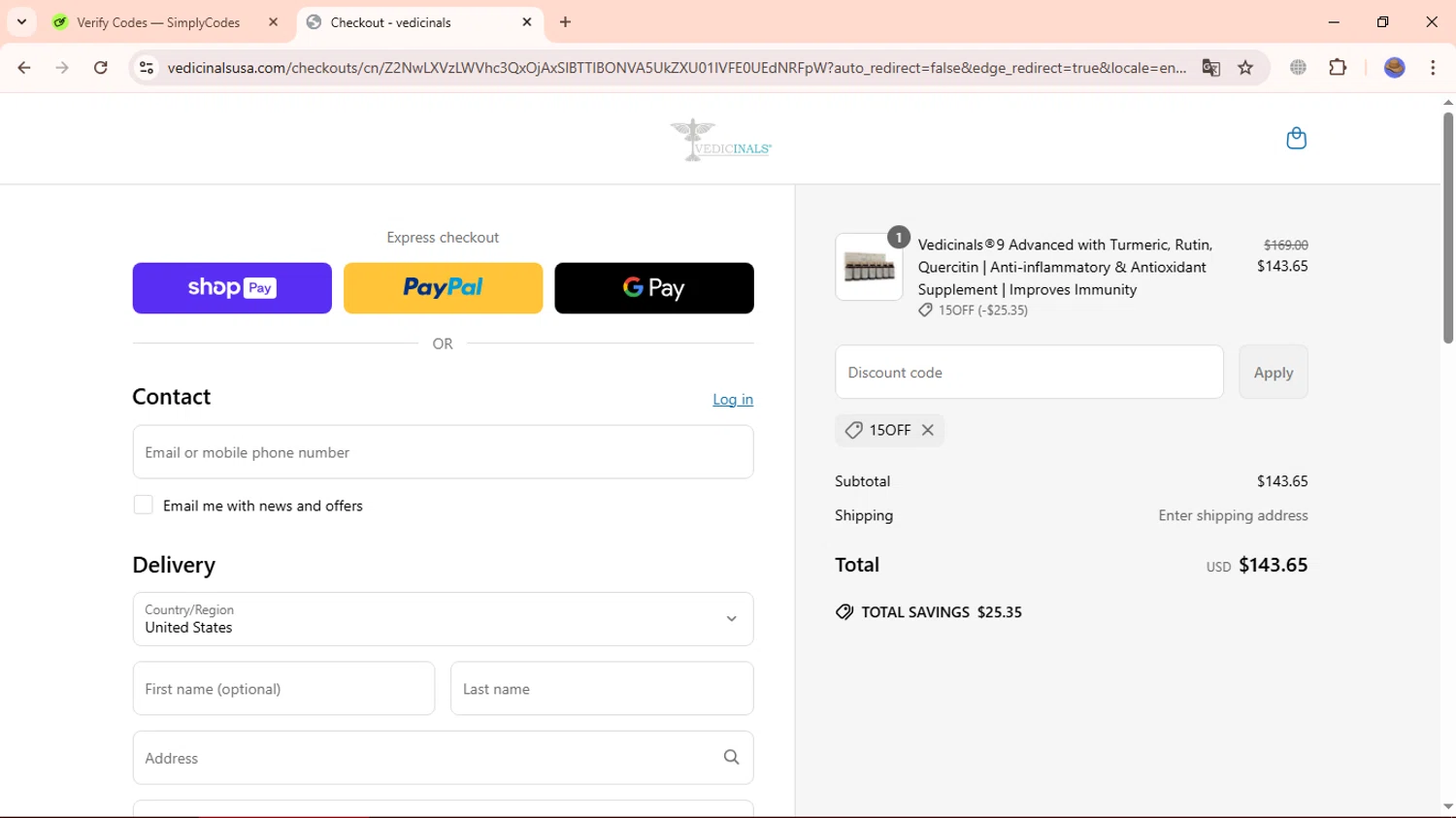Click the scrollbar down arrow

(x=1448, y=807)
